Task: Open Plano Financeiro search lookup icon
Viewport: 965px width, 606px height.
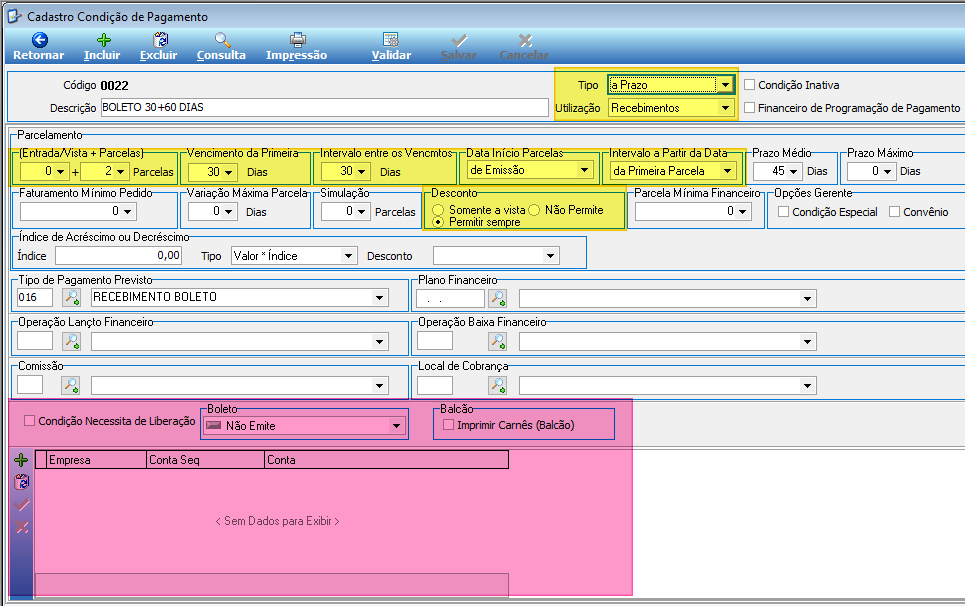Action: click(x=497, y=298)
